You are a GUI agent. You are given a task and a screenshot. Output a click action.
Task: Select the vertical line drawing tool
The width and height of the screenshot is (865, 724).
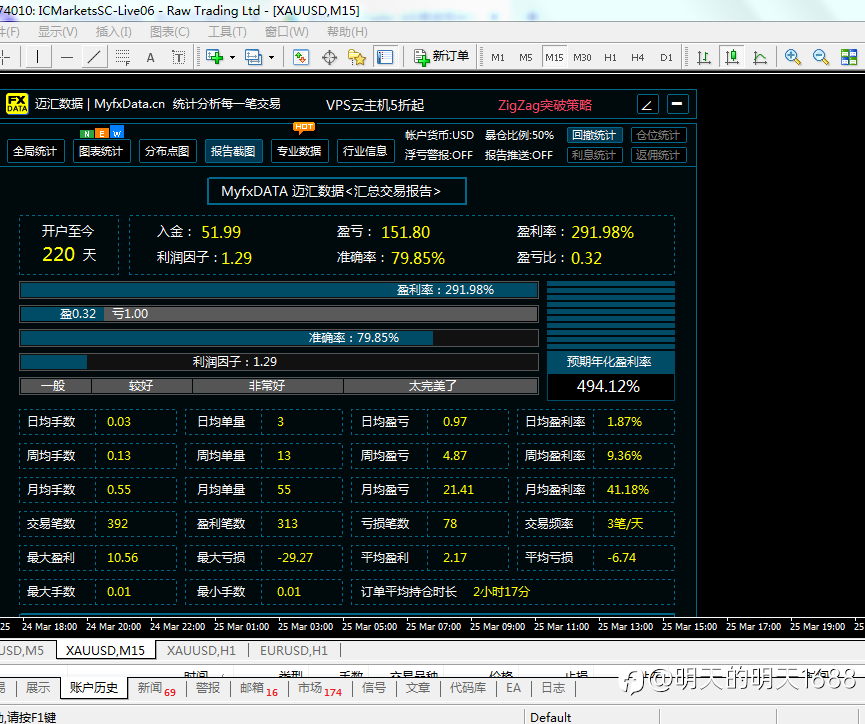point(38,57)
